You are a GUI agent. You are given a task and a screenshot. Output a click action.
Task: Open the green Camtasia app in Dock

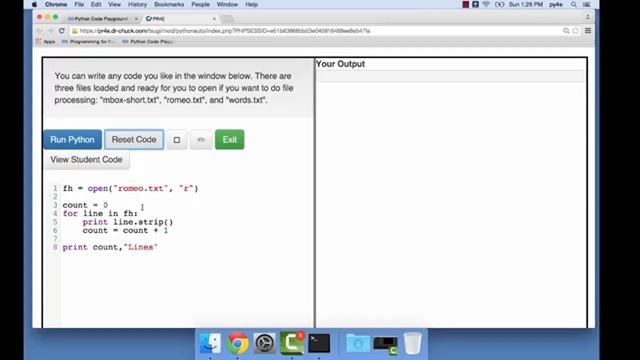(x=292, y=343)
